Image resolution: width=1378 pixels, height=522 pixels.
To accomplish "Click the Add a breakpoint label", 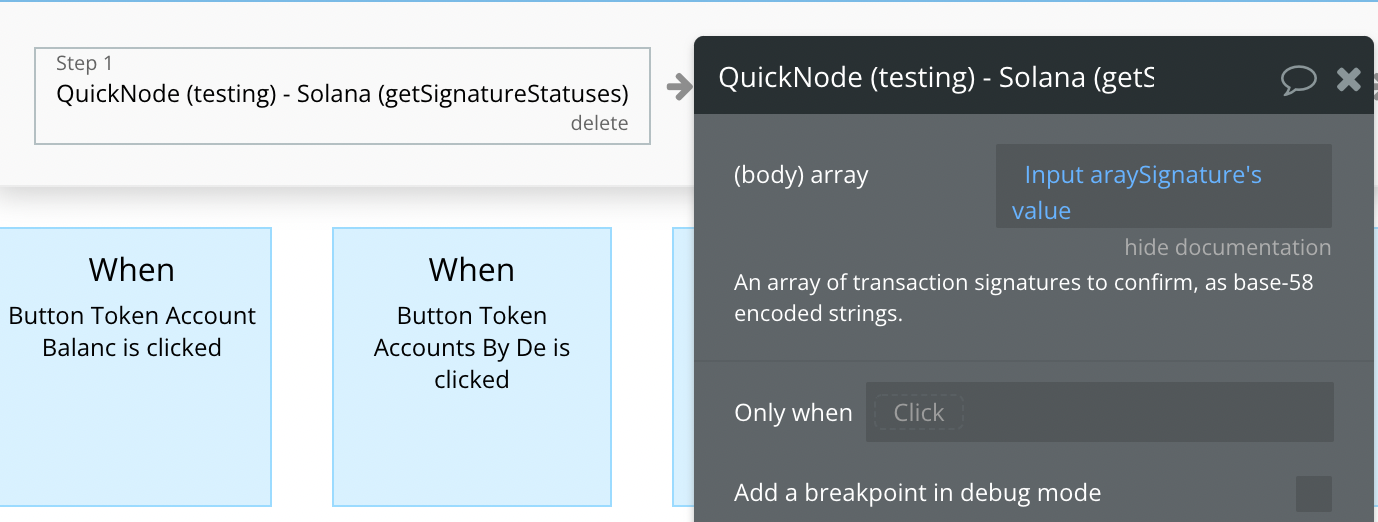I will [x=917, y=493].
